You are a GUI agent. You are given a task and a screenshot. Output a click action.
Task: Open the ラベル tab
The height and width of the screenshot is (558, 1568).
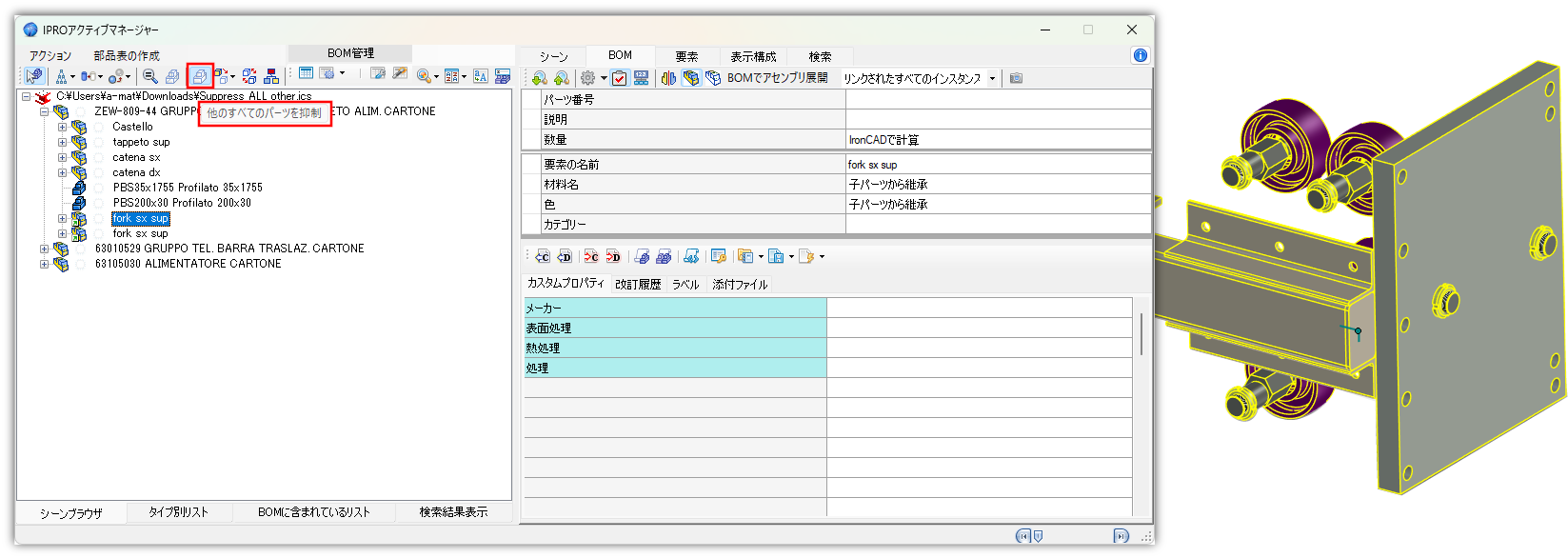[685, 284]
